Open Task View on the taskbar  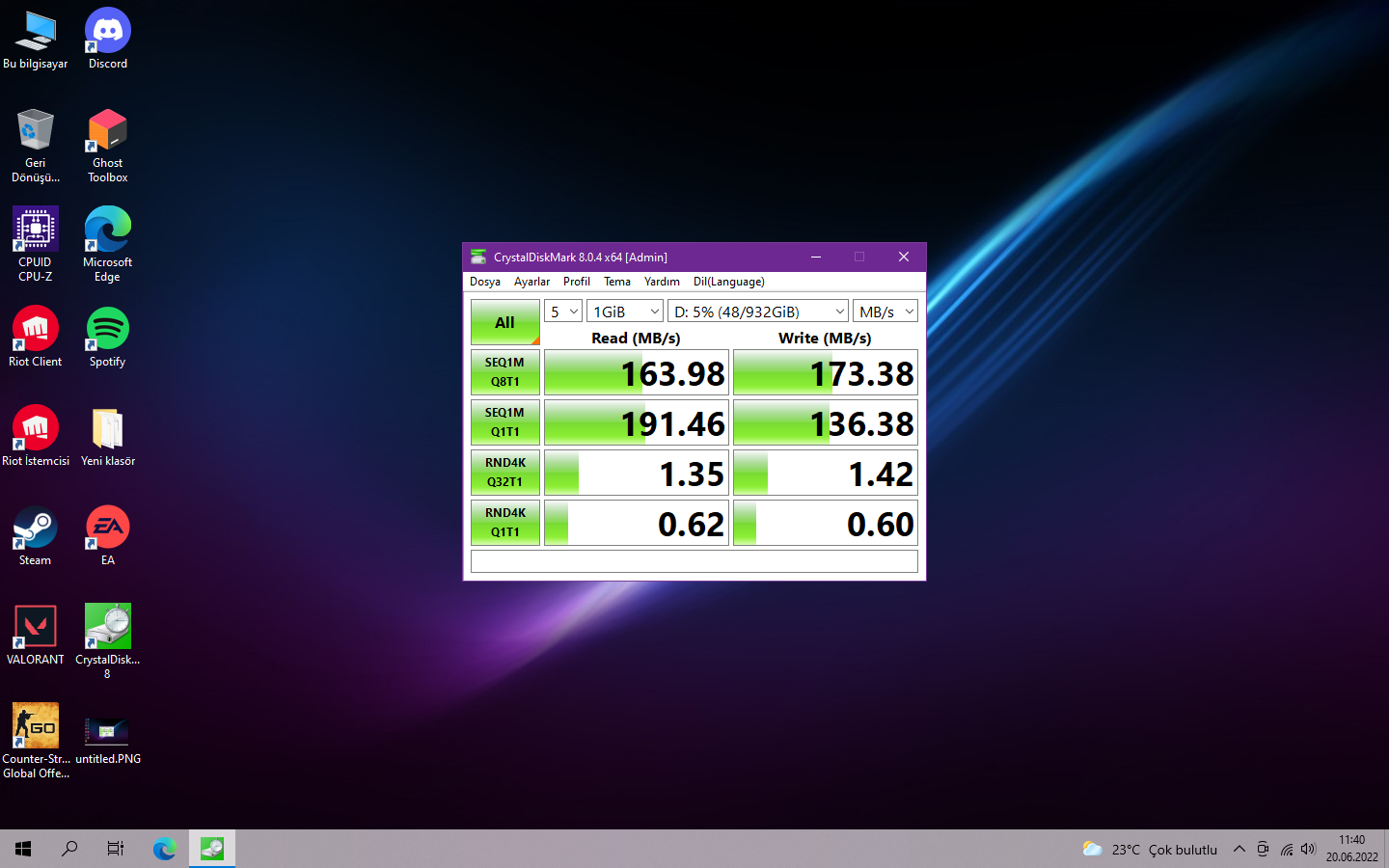pyautogui.click(x=116, y=849)
